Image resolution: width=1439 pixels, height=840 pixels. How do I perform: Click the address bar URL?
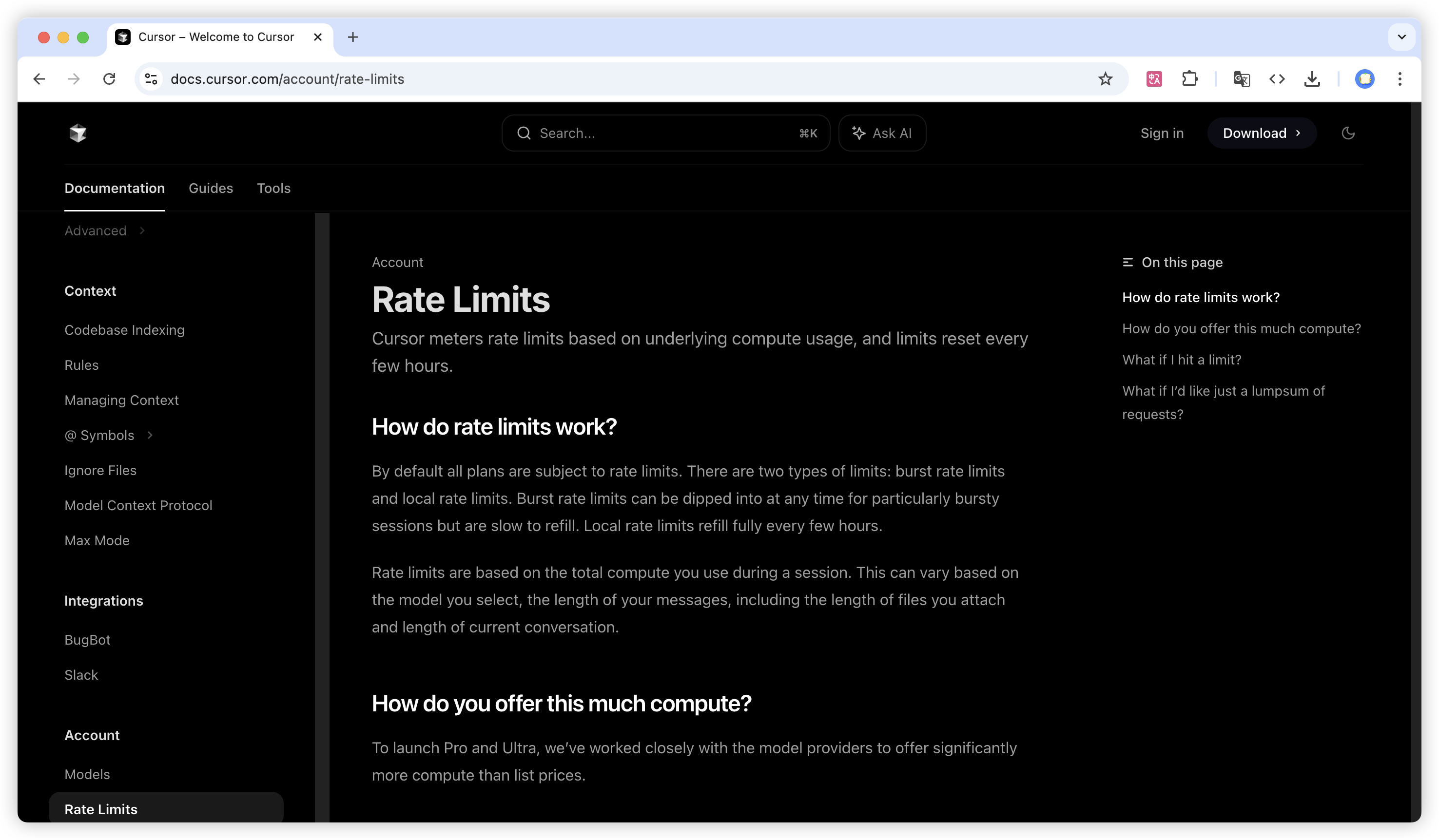pyautogui.click(x=287, y=79)
